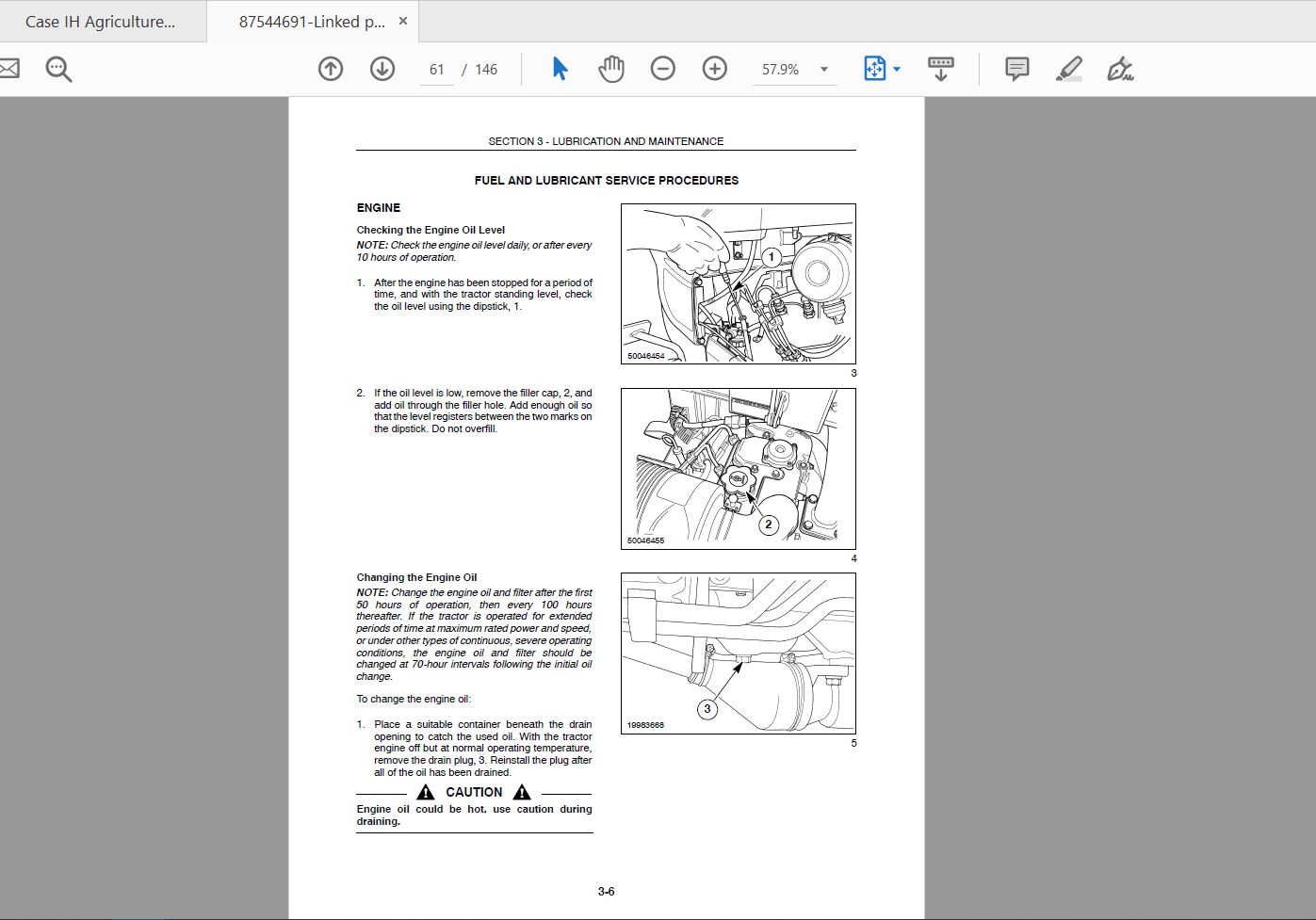Activate the hand pan tool
1316x920 pixels.
pyautogui.click(x=611, y=69)
